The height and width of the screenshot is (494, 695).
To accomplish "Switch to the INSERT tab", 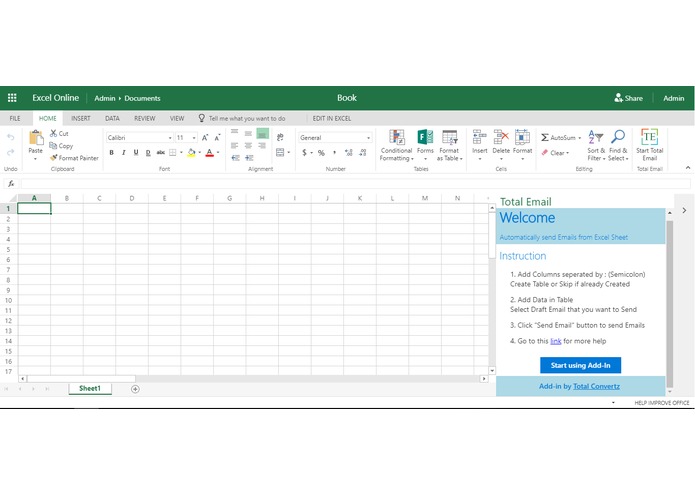I will coord(81,118).
